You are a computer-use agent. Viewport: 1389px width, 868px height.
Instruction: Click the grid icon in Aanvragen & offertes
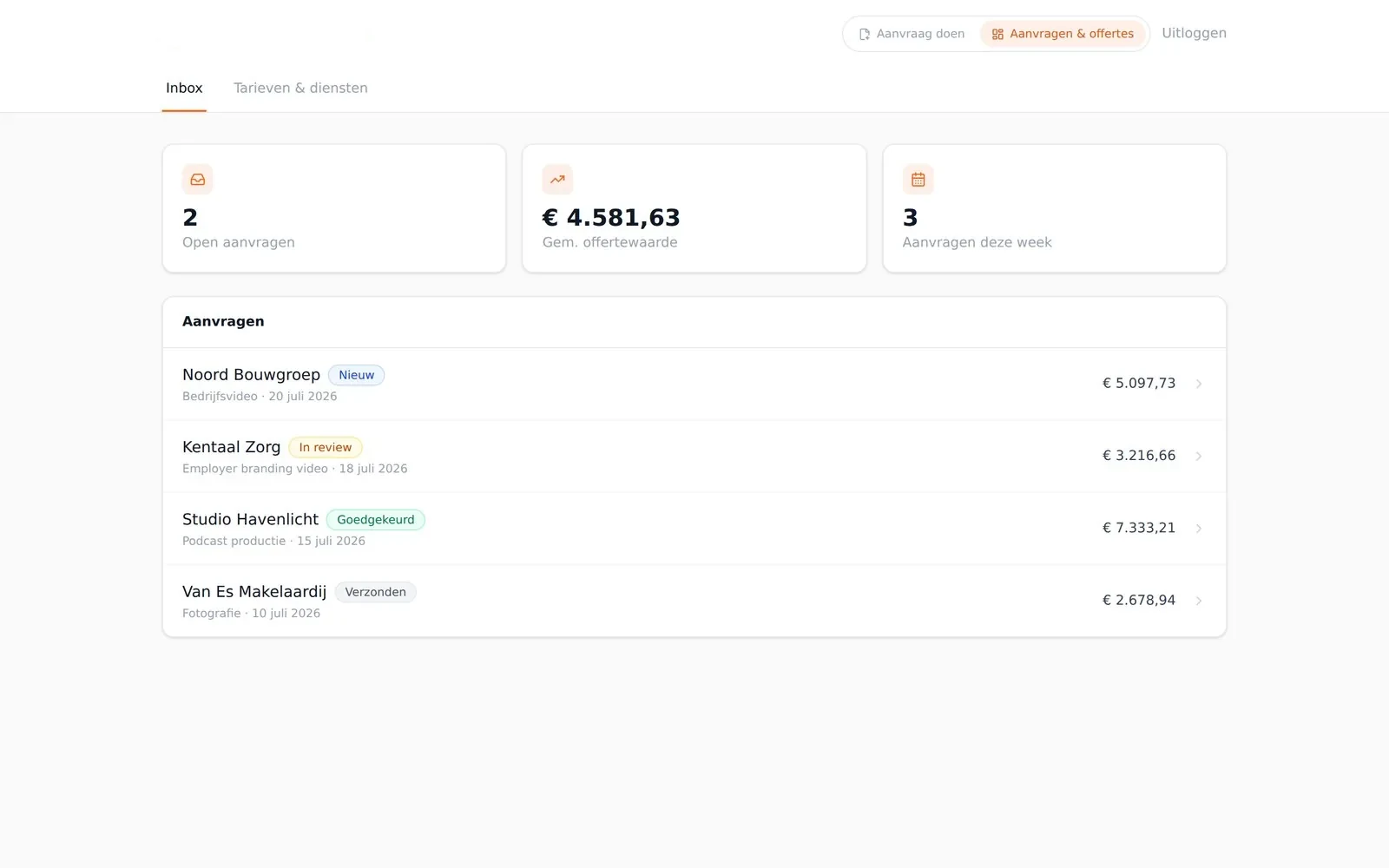coord(997,34)
